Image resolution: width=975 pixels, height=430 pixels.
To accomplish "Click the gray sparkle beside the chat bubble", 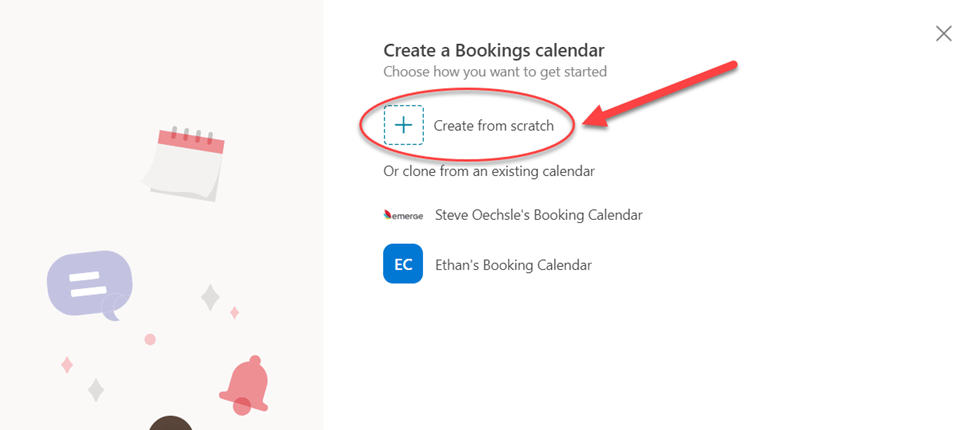I will 210,298.
